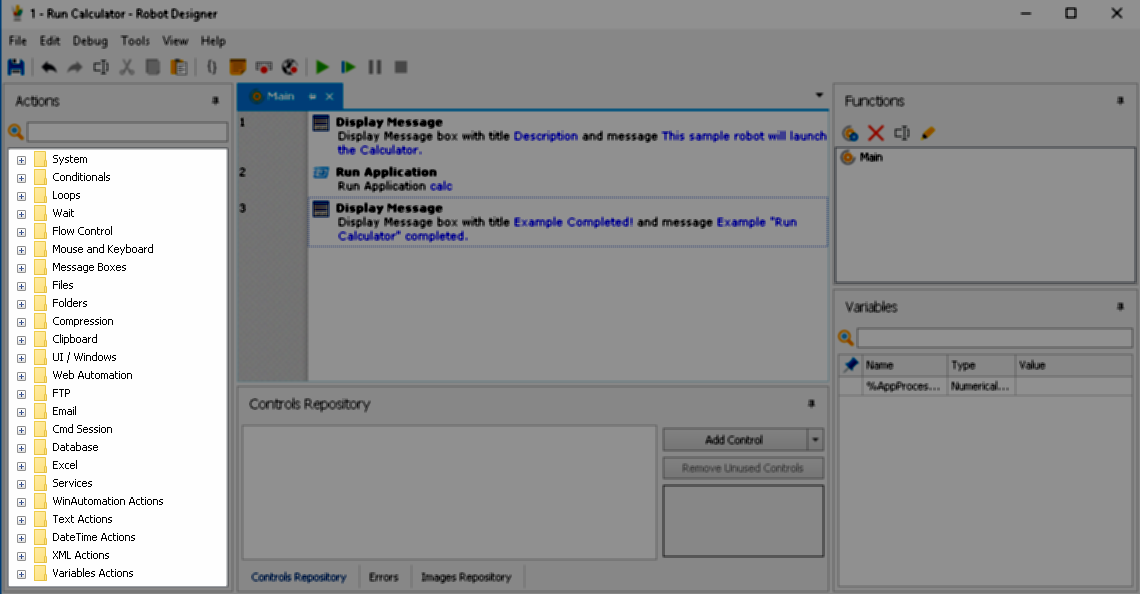Add a new function with the add icon
Viewport: 1140px width, 594px height.
point(849,132)
